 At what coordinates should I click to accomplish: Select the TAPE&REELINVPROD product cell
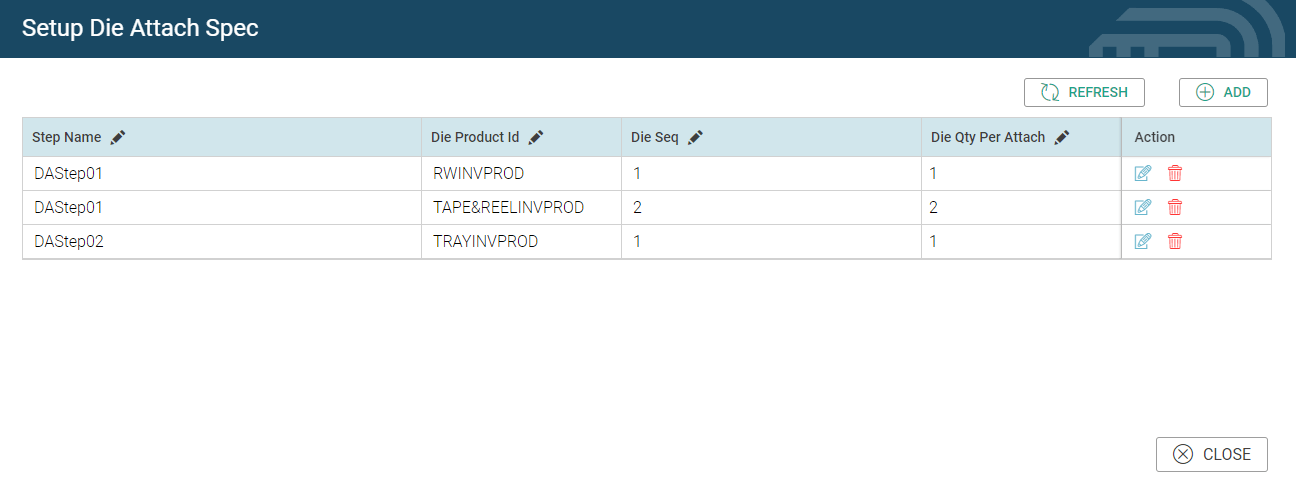coord(508,208)
